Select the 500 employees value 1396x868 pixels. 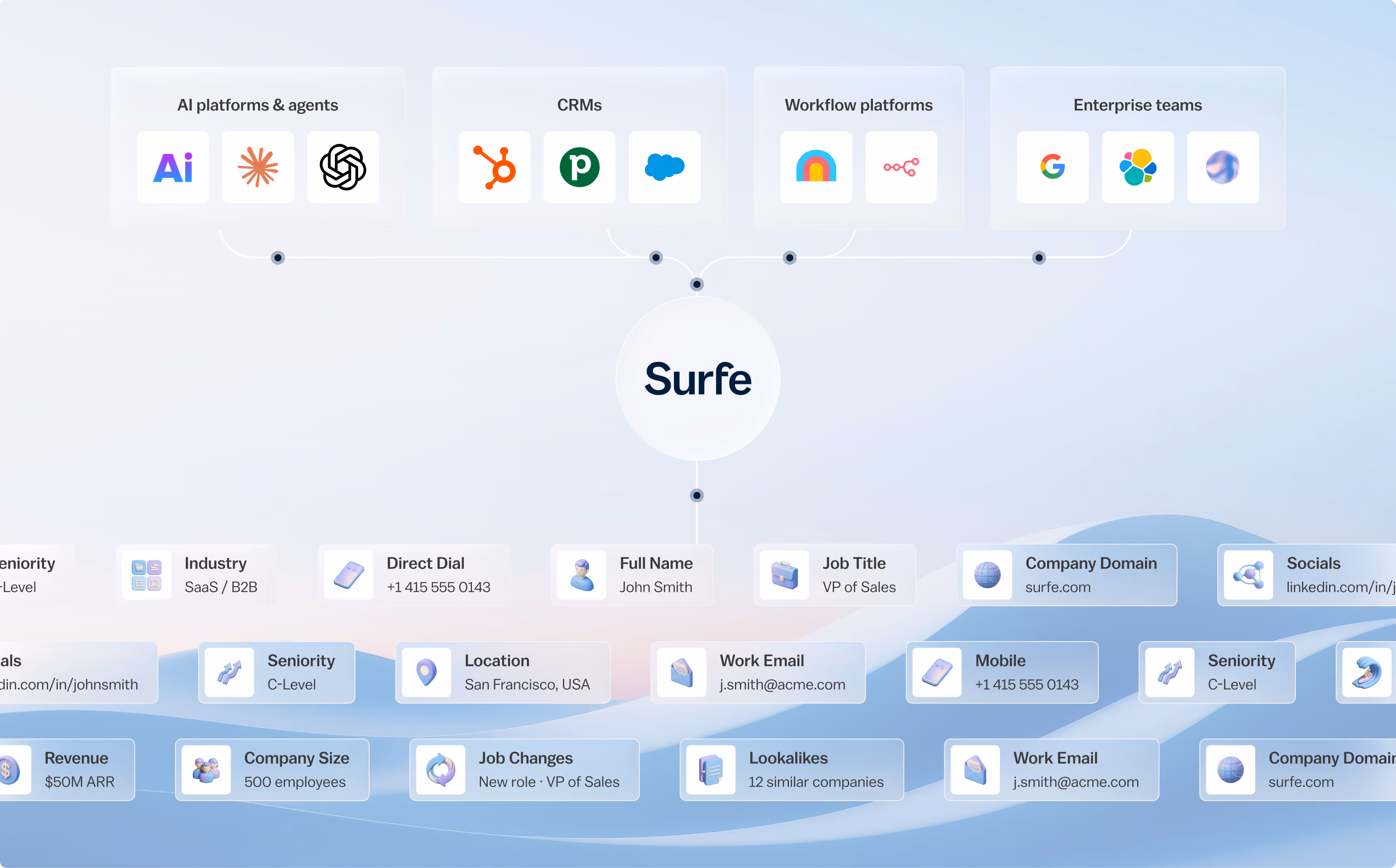coord(295,782)
